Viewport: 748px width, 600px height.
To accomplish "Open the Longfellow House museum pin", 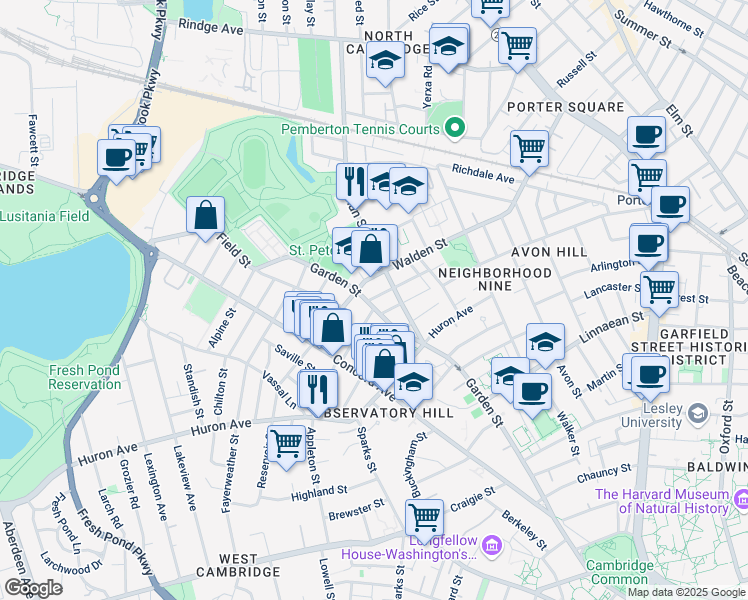I will tap(492, 544).
